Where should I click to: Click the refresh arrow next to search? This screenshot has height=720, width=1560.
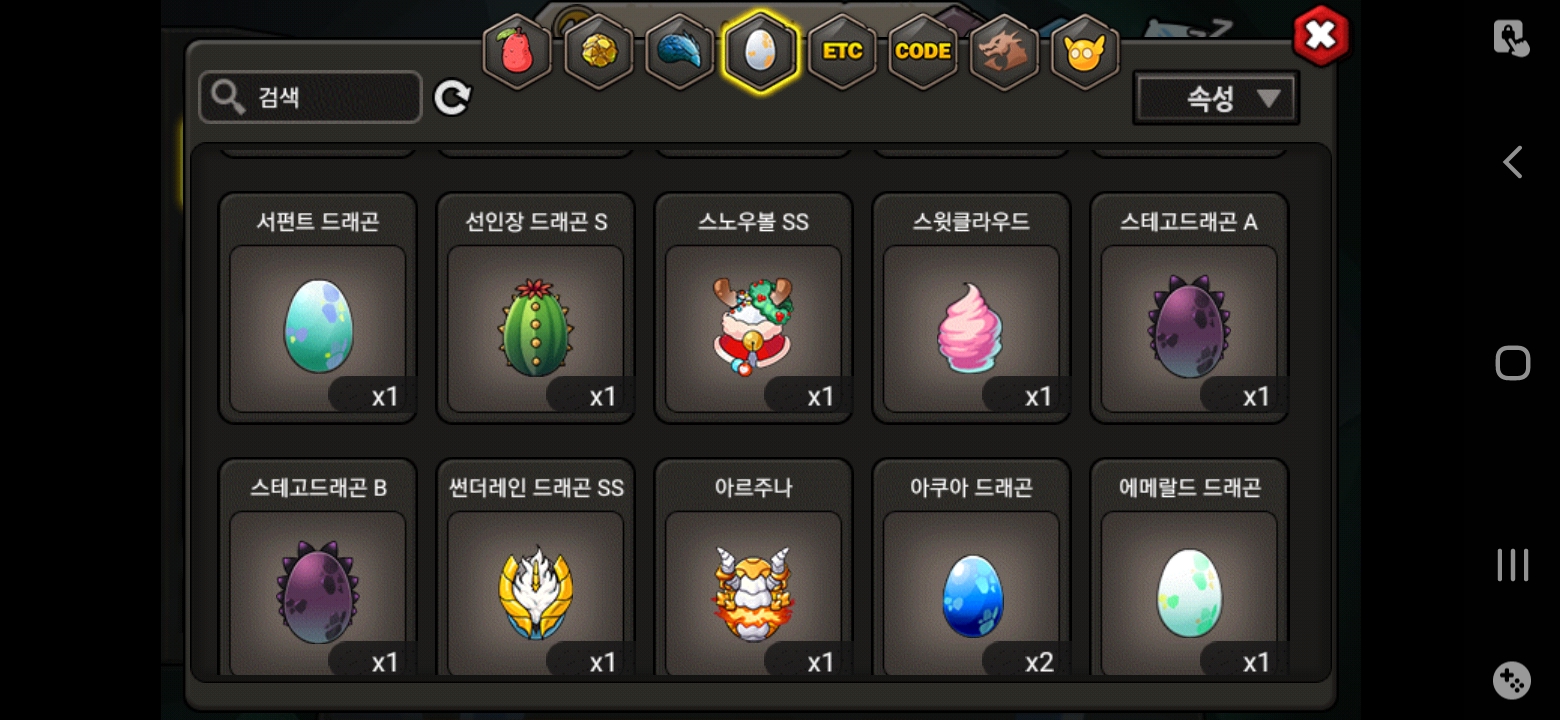(x=452, y=98)
